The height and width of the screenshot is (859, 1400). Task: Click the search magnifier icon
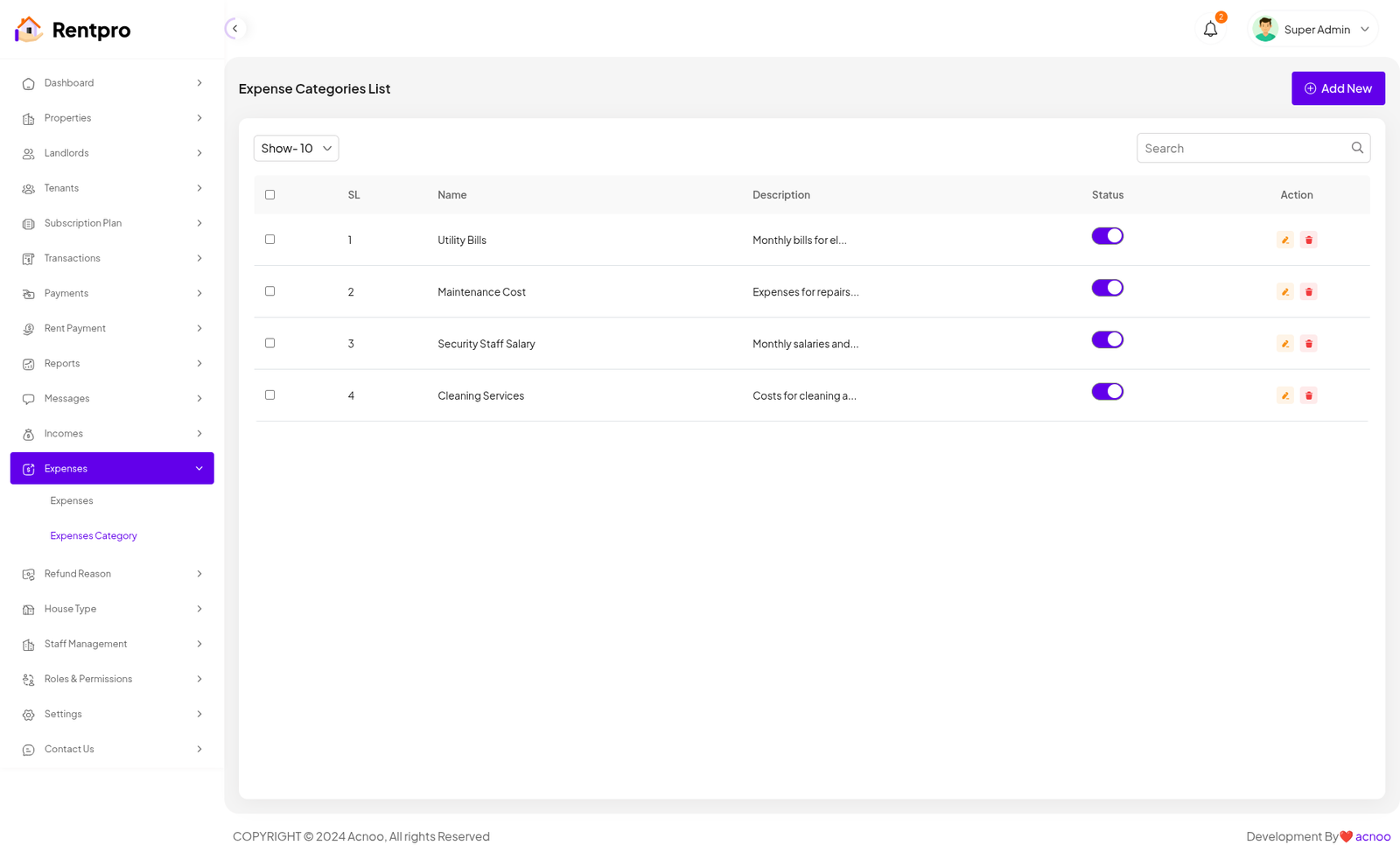pos(1357,148)
